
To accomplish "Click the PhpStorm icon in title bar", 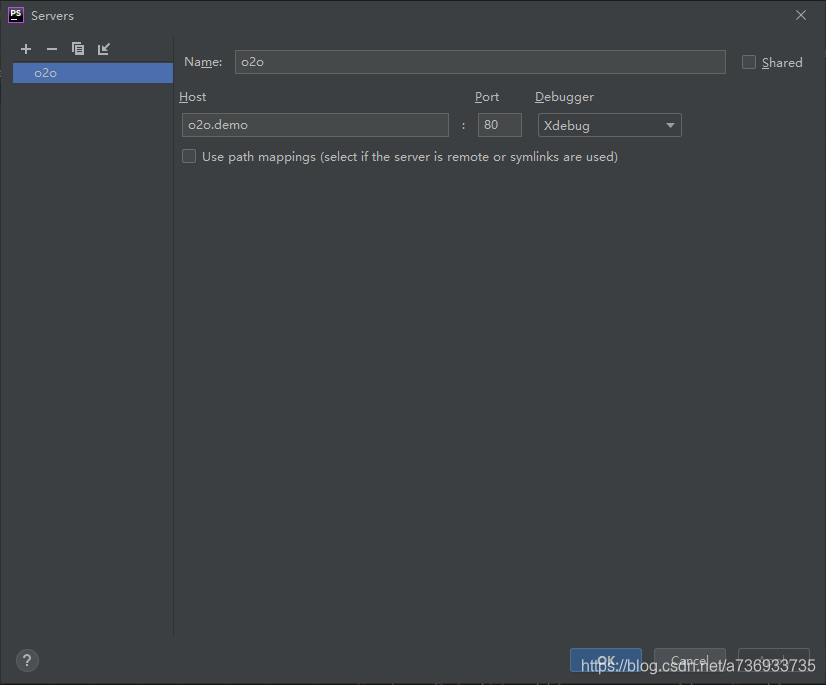I will click(14, 14).
